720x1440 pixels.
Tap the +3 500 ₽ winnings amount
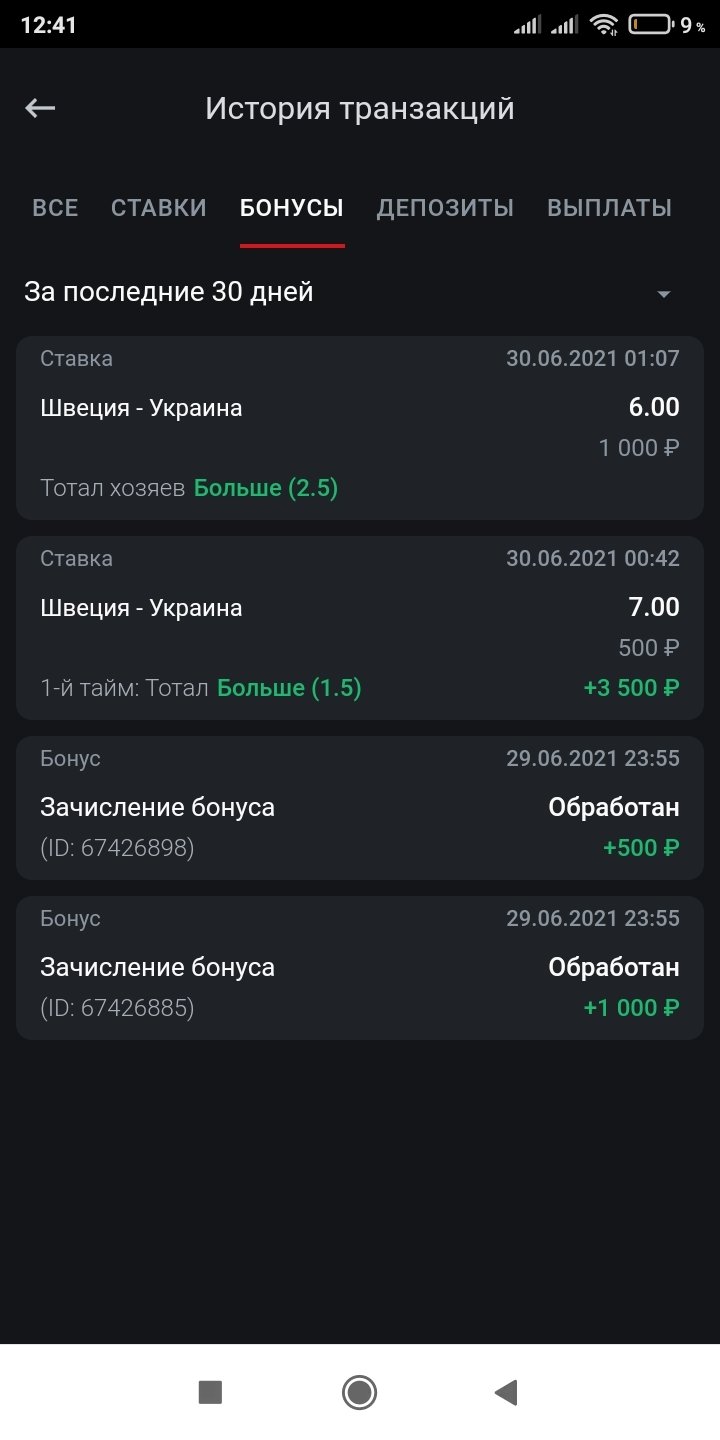(x=631, y=688)
